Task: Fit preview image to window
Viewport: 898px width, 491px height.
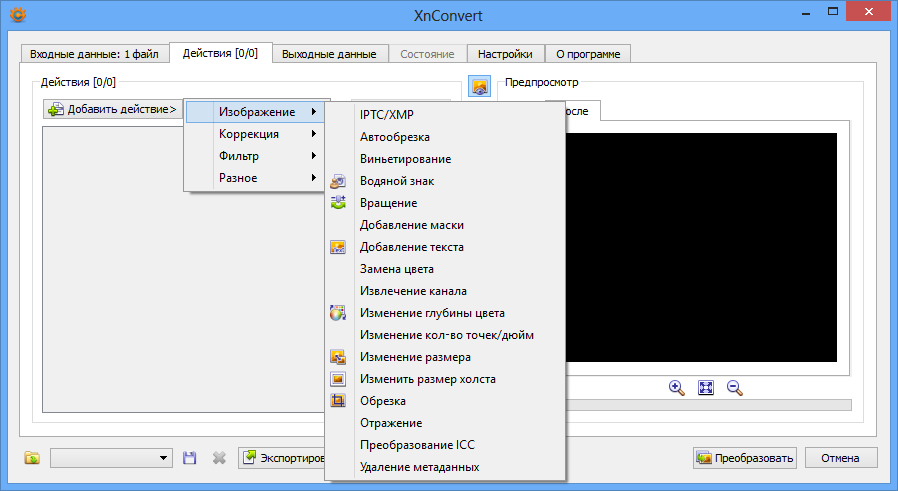Action: click(x=706, y=388)
